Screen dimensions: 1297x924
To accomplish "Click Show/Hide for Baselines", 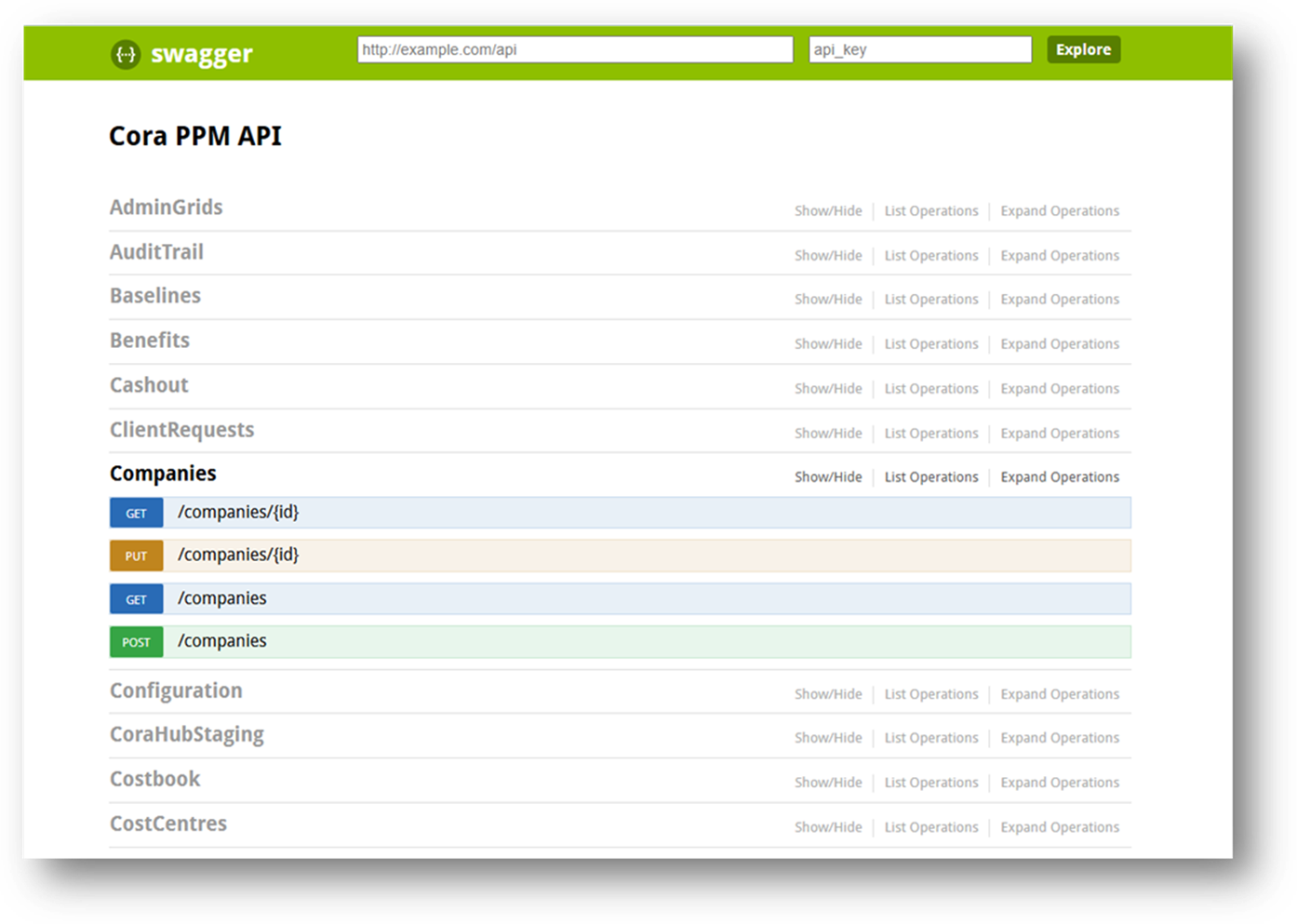I will [x=828, y=300].
